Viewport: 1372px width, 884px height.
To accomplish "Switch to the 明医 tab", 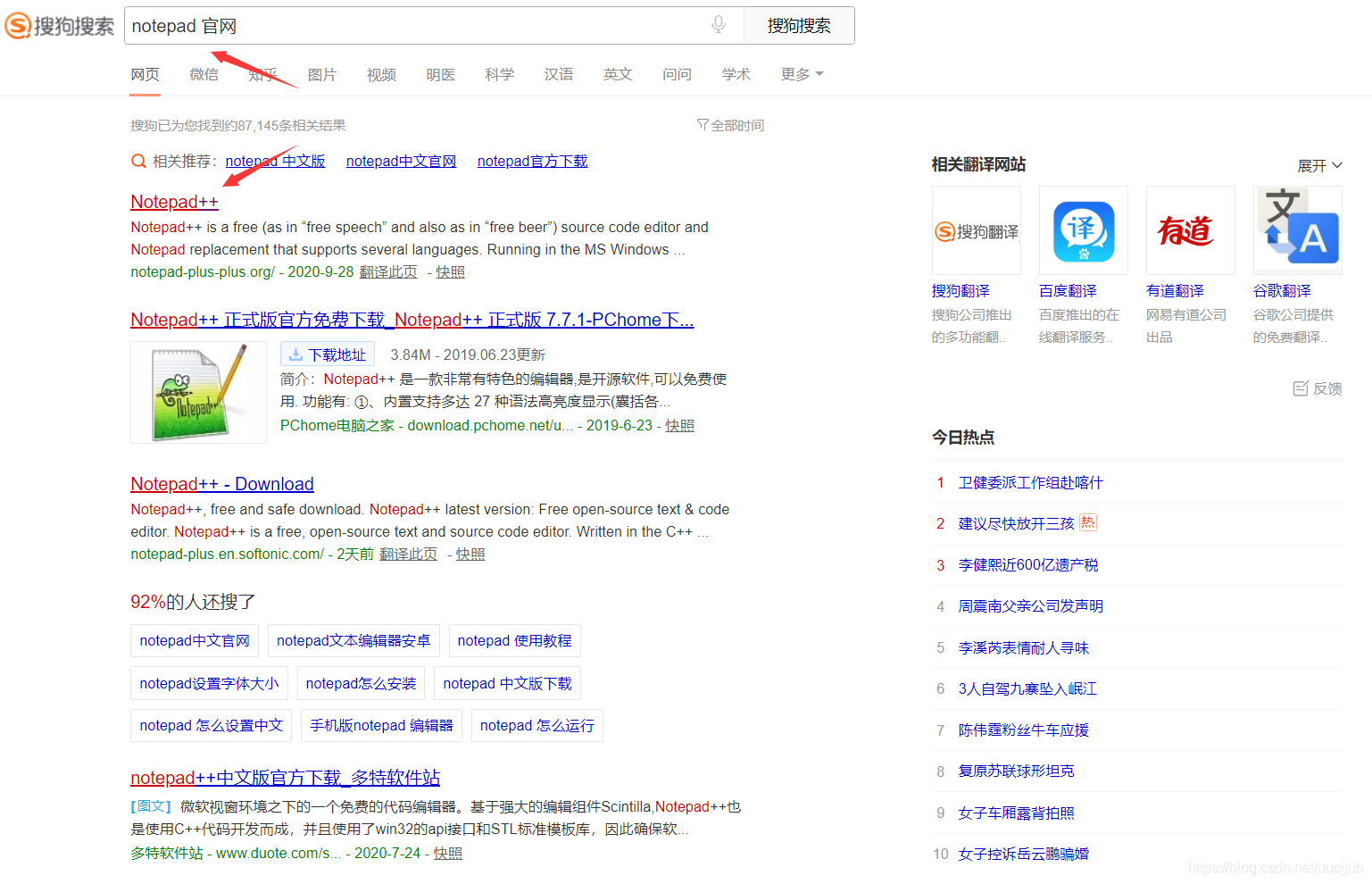I will (440, 75).
